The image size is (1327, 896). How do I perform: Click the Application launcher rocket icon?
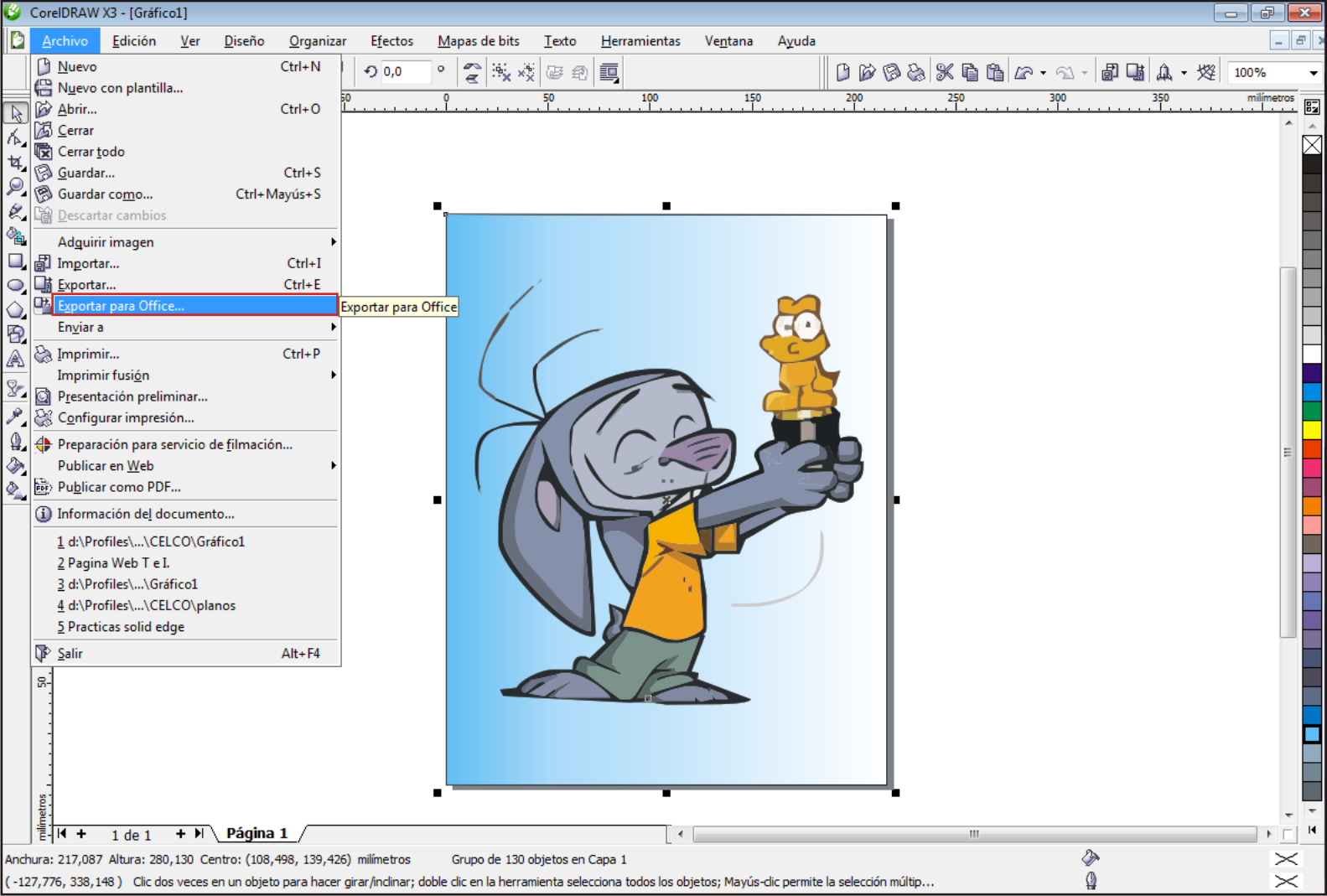[1164, 72]
